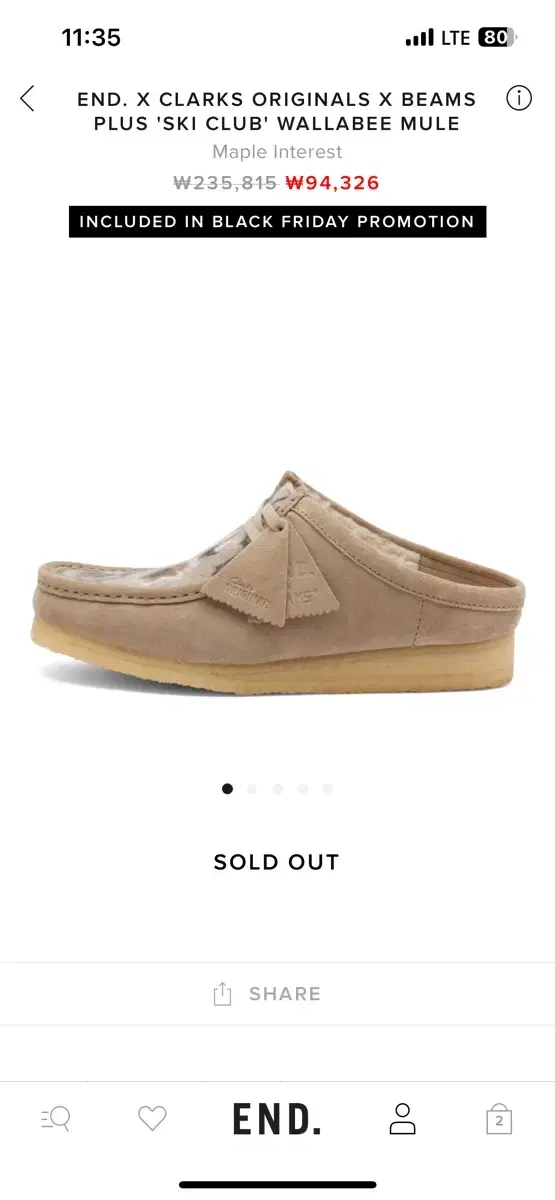This screenshot has height=1200, width=555.
Task: Tap the Included in Black Friday Promotion banner
Action: click(x=277, y=222)
